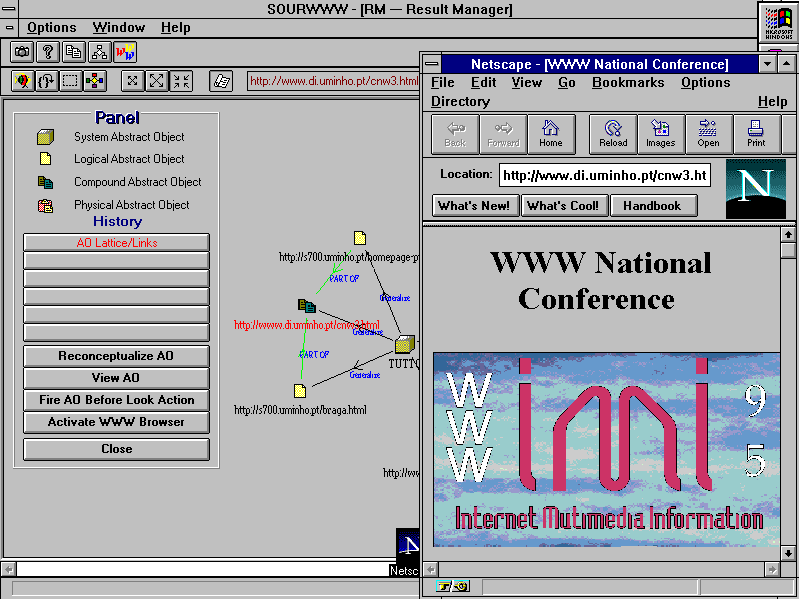This screenshot has width=799, height=599.
Task: Click the question mark help icon
Action: (x=47, y=52)
